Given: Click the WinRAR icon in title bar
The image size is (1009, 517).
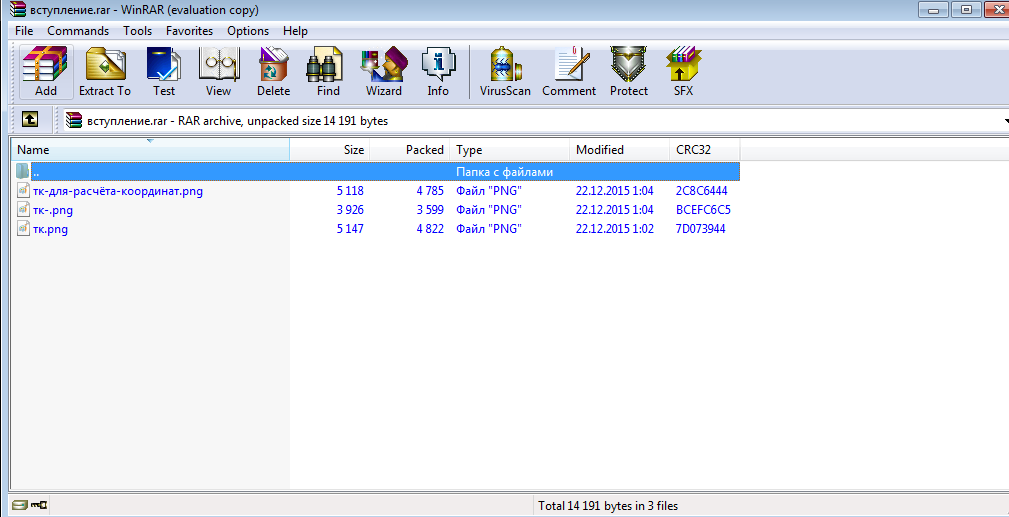Looking at the screenshot, I should (19, 10).
